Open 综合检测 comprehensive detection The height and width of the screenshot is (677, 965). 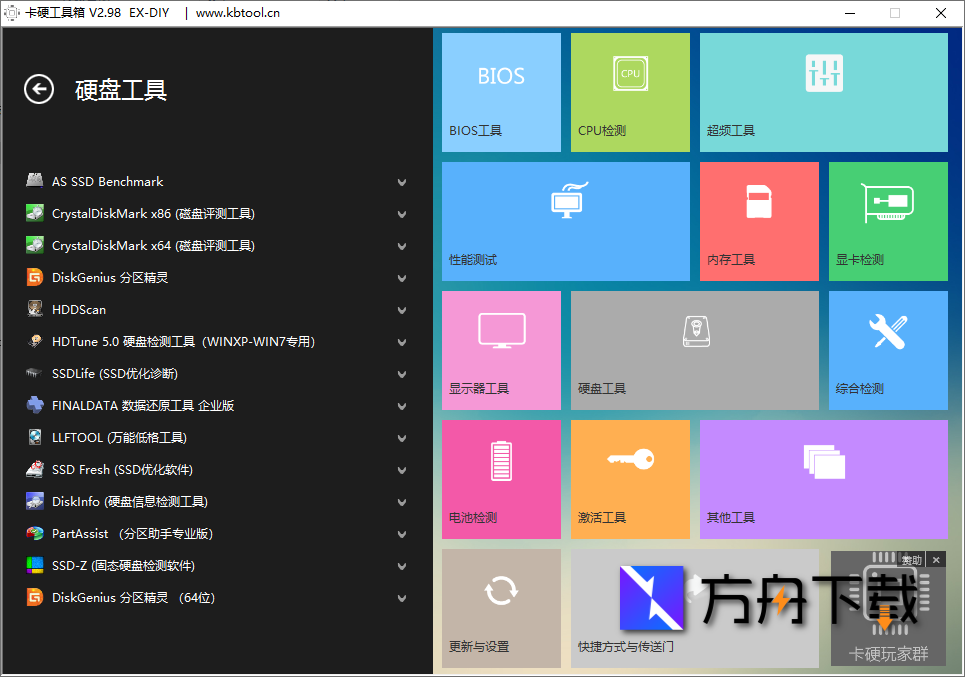tap(887, 350)
